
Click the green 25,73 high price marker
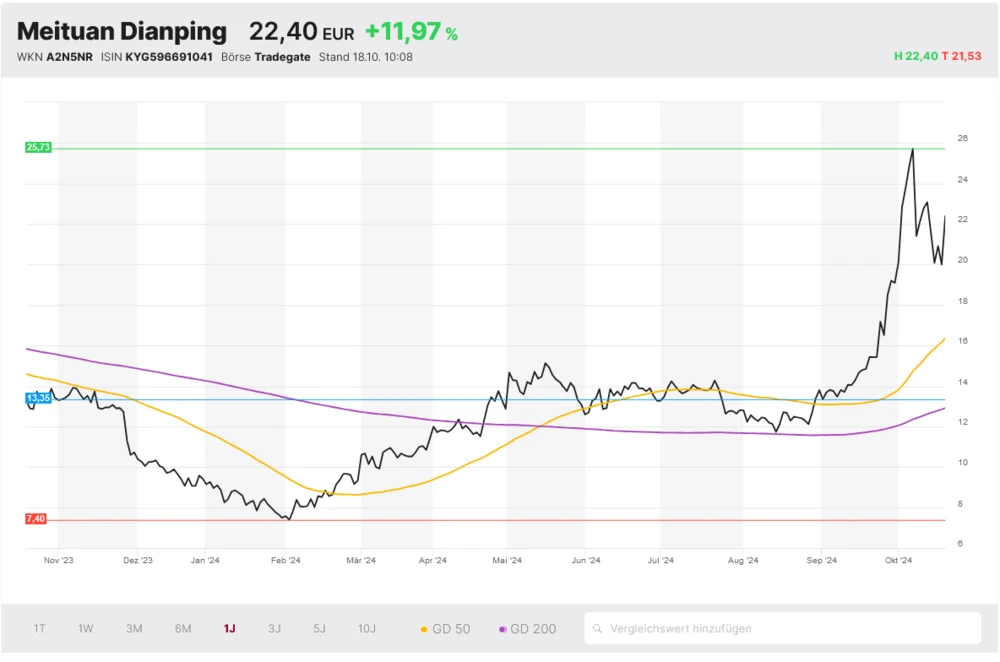pos(38,147)
